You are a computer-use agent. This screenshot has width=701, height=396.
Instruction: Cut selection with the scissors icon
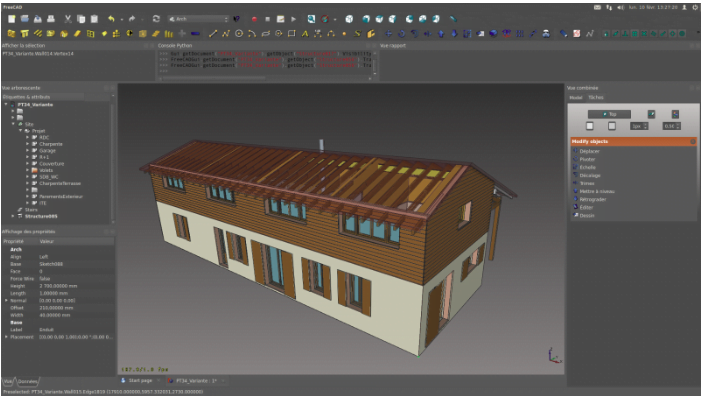click(x=68, y=19)
